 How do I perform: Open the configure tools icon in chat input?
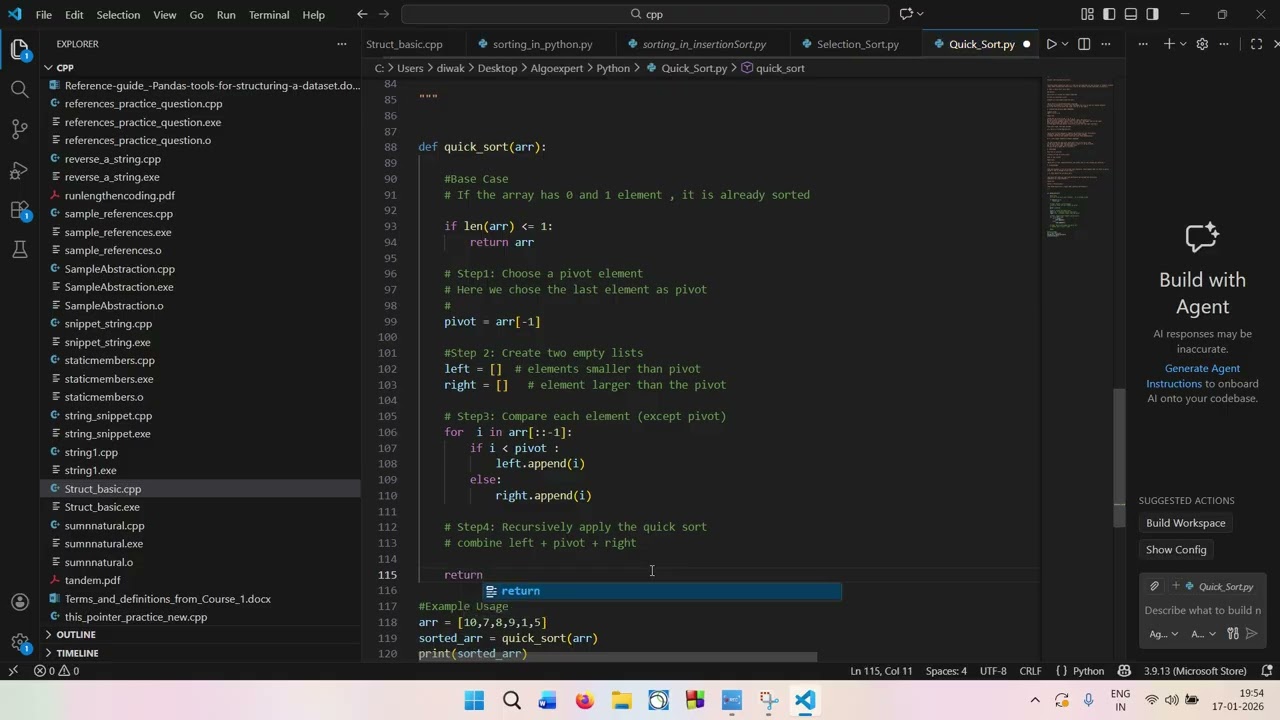1233,634
